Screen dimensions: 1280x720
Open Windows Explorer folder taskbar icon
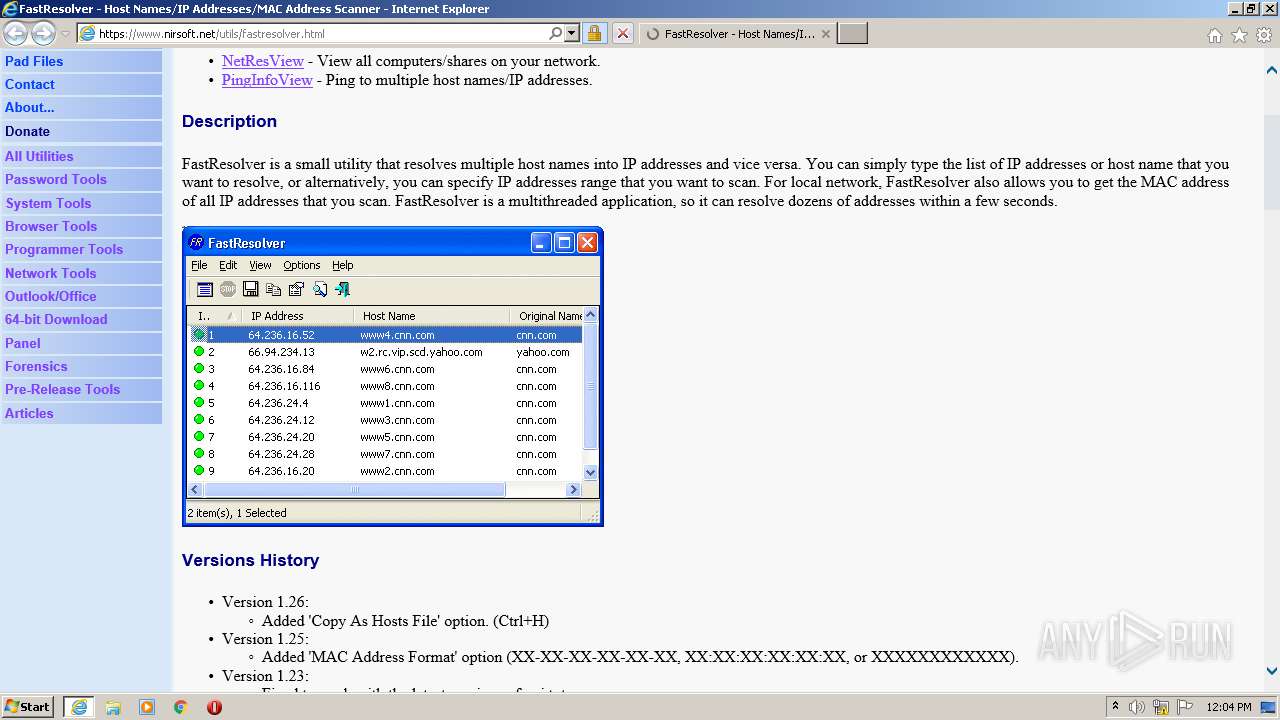[x=113, y=707]
